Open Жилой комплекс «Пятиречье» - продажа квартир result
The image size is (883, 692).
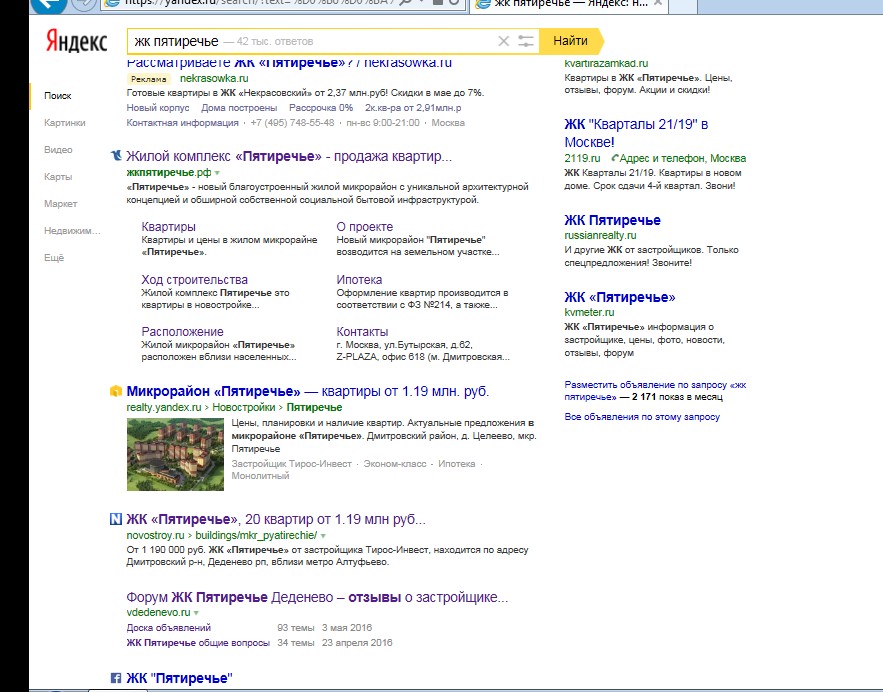(289, 156)
